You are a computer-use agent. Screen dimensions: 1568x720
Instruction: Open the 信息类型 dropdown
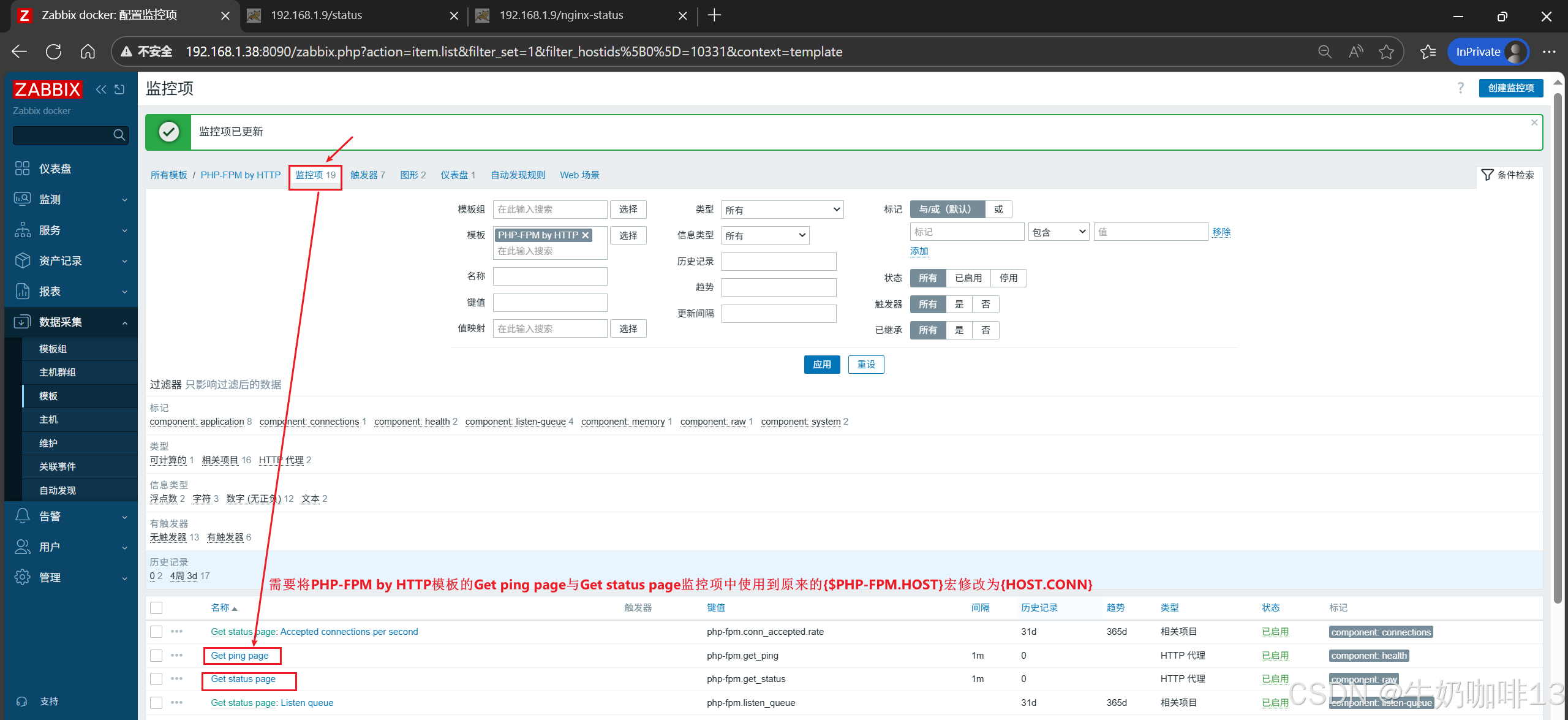(x=764, y=236)
